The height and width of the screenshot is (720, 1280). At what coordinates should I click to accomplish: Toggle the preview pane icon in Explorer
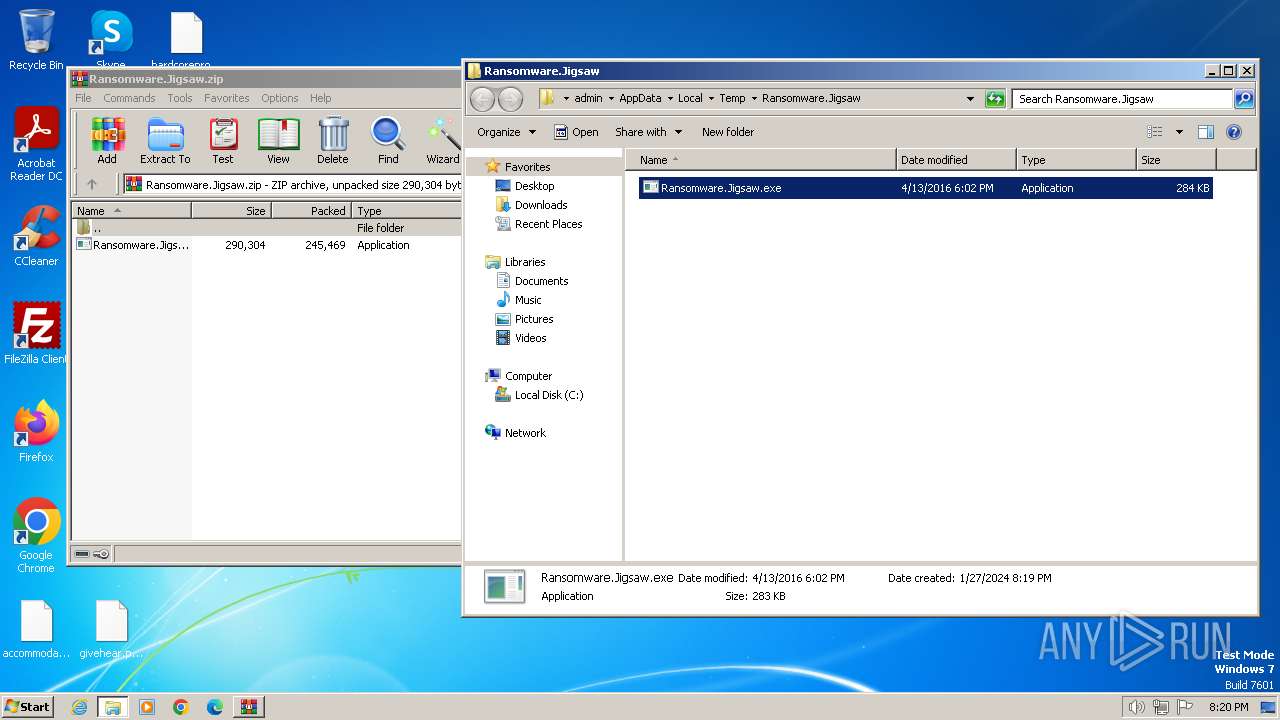coord(1206,132)
